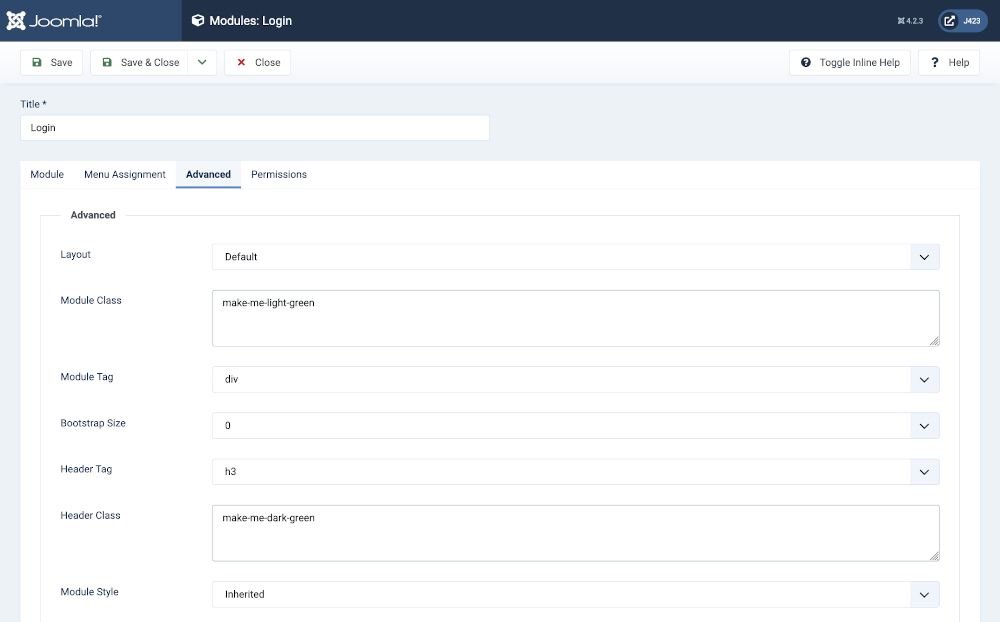1000x622 pixels.
Task: Click the Joomla logo in header
Action: pos(54,20)
